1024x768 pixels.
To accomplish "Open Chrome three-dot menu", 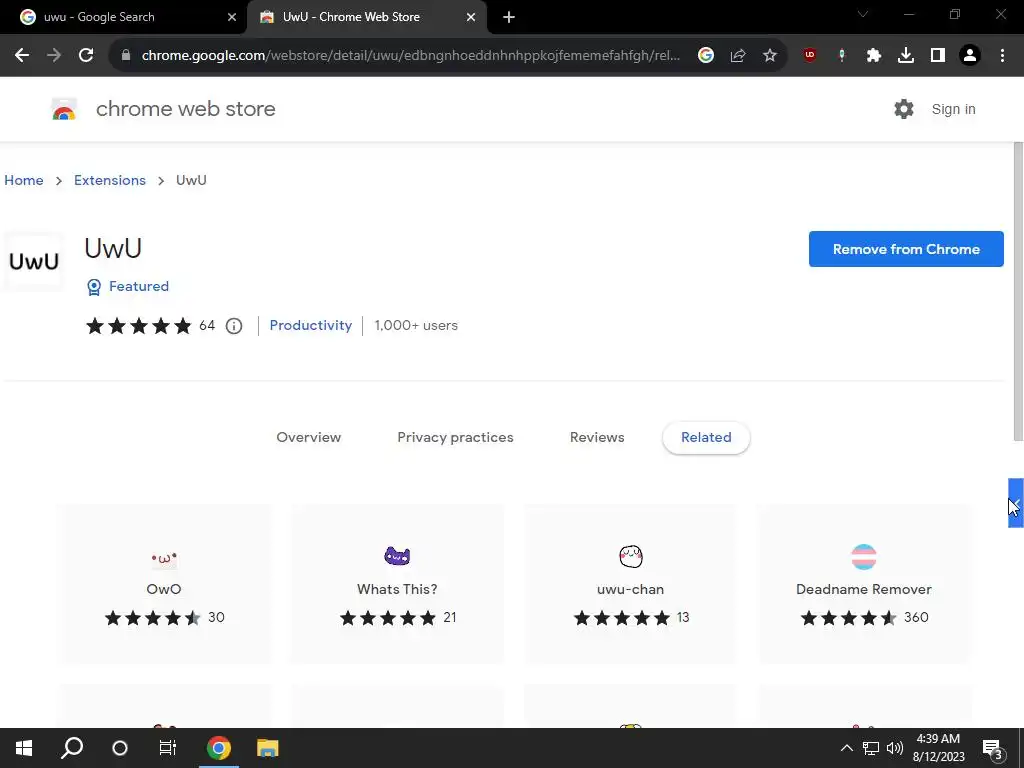I will point(1002,56).
